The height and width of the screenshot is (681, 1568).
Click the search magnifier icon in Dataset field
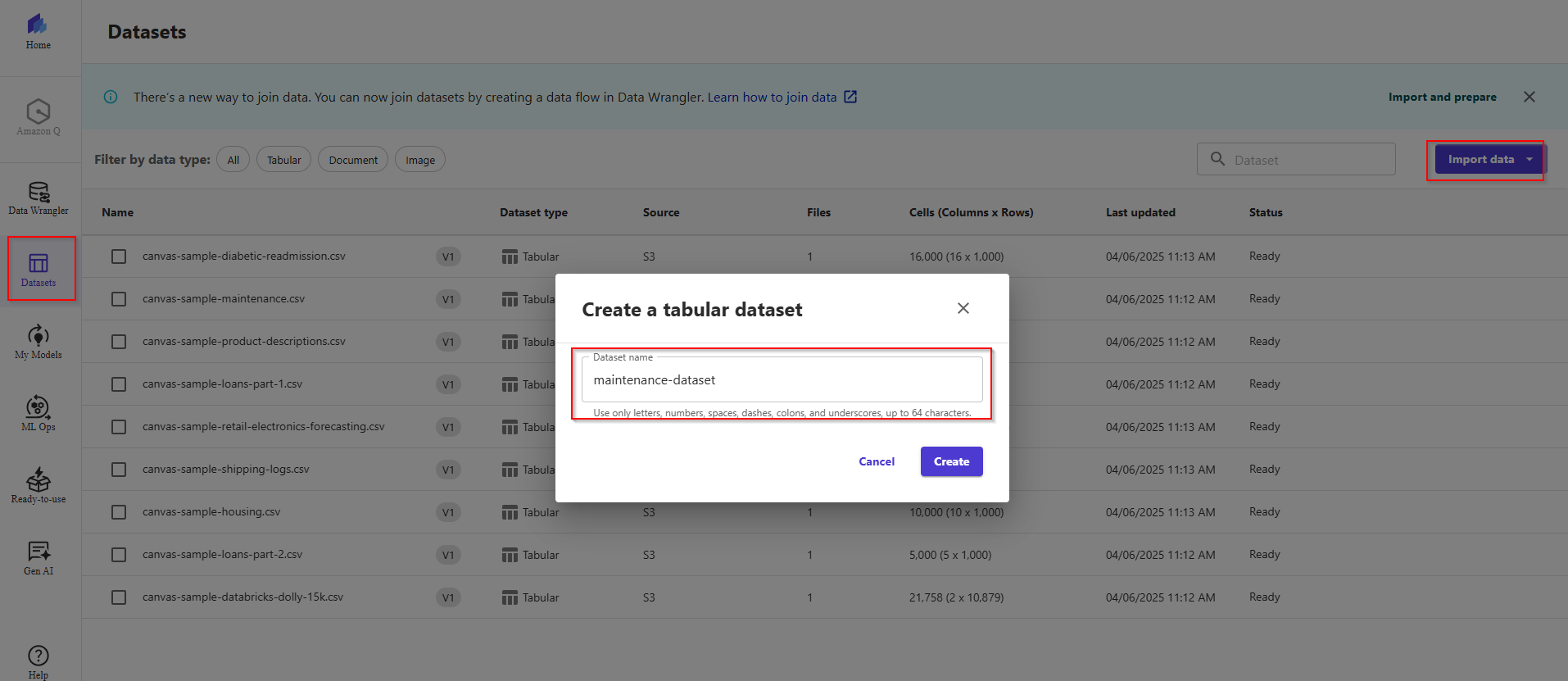pos(1218,159)
